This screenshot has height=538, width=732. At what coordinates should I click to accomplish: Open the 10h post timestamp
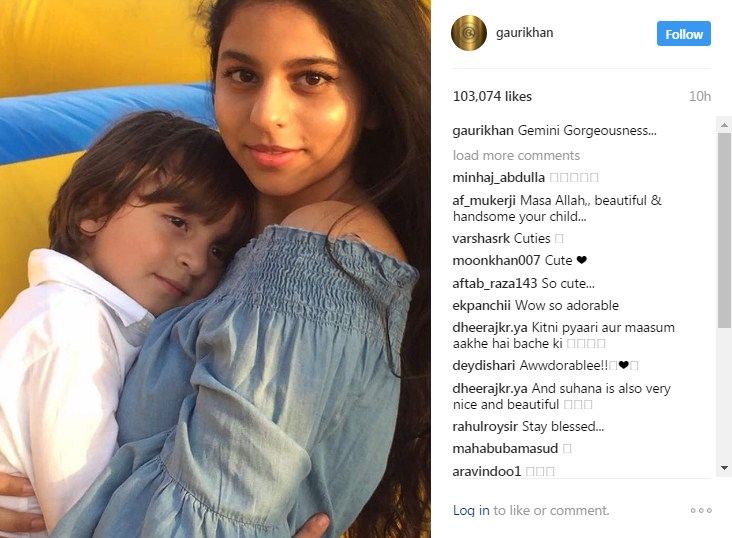(700, 96)
